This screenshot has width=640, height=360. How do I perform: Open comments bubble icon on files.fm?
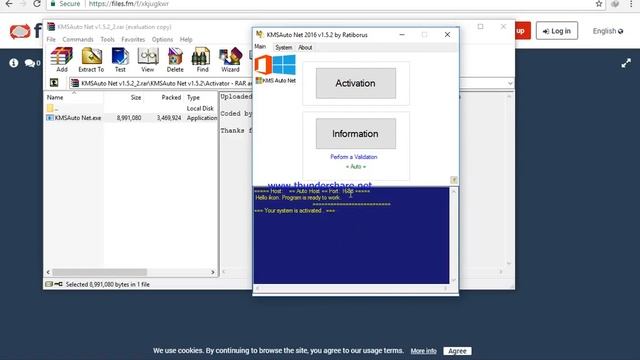coord(30,63)
